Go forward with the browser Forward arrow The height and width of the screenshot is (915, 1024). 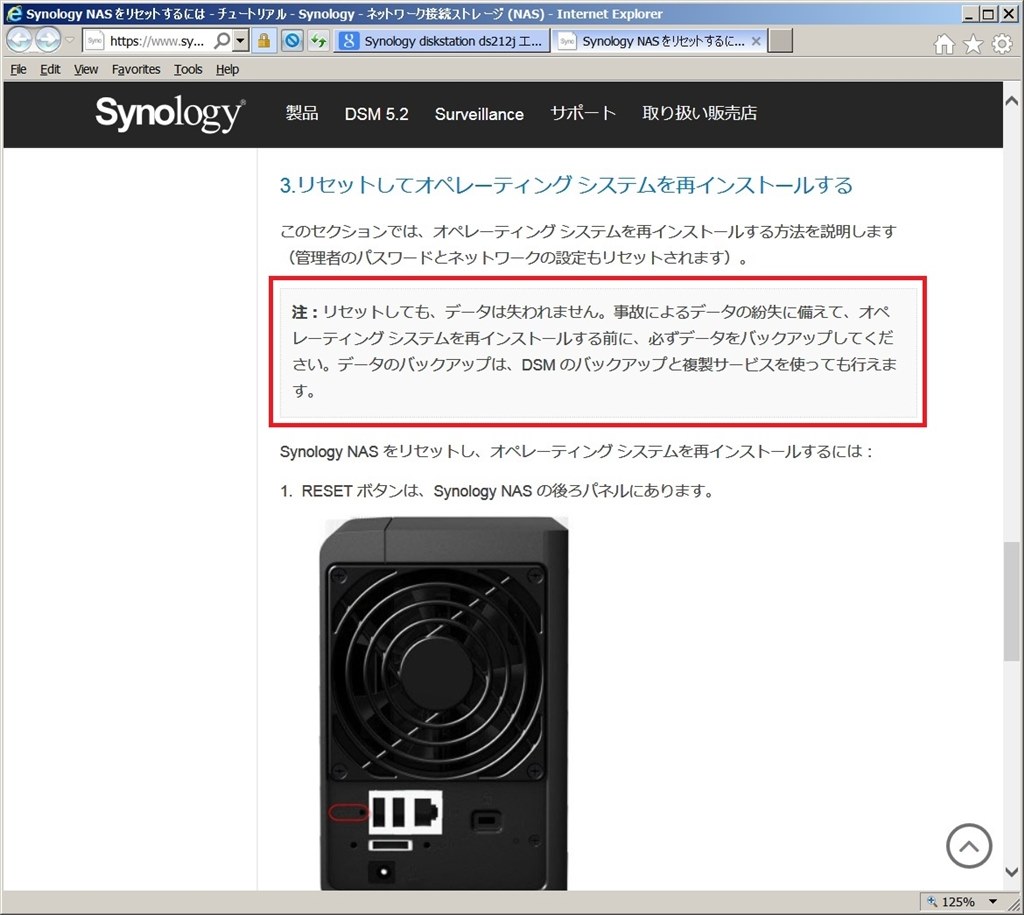coord(47,40)
